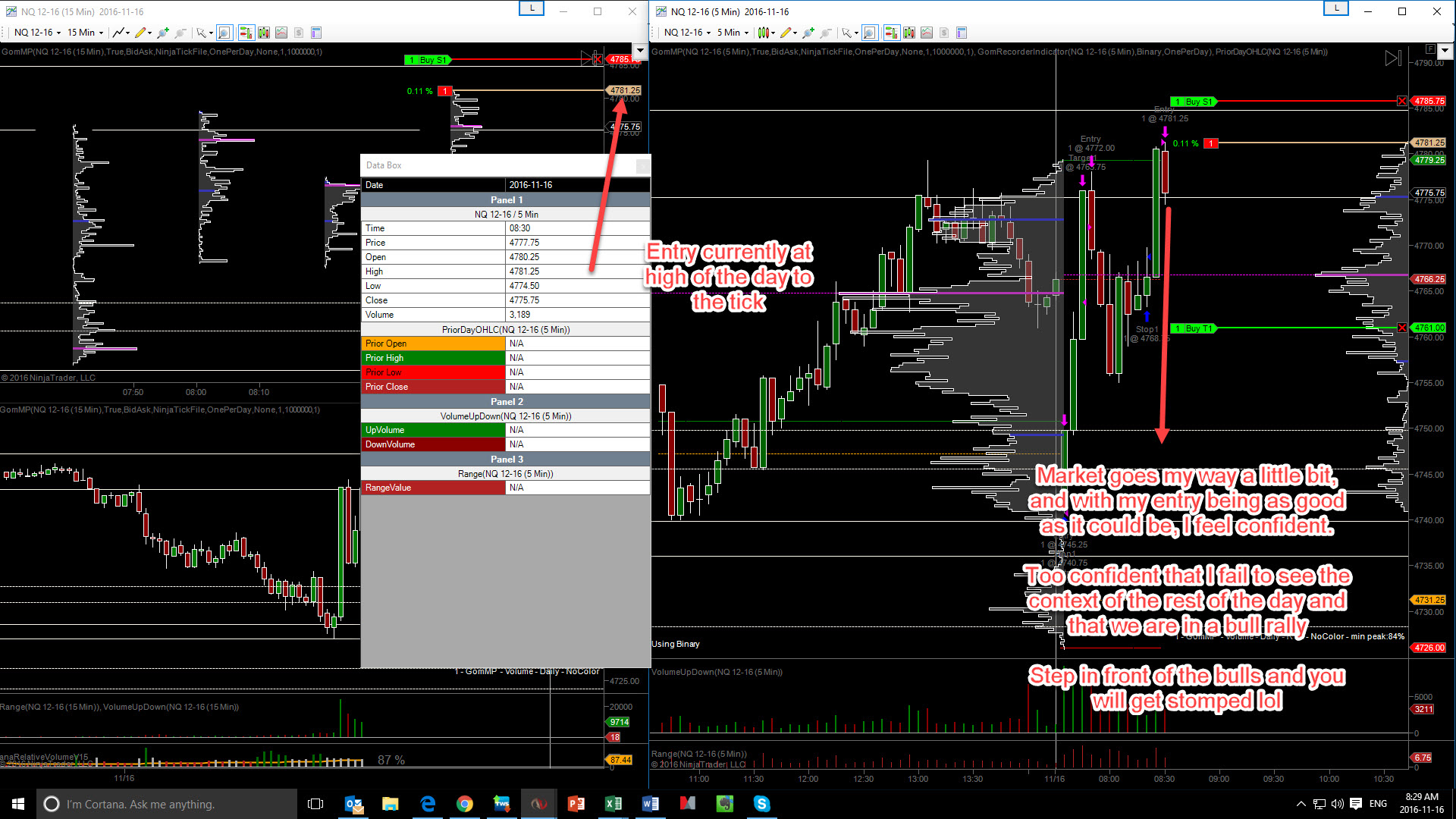The height and width of the screenshot is (819, 1456).
Task: Click the Panel 2 header in Data Box
Action: (506, 402)
